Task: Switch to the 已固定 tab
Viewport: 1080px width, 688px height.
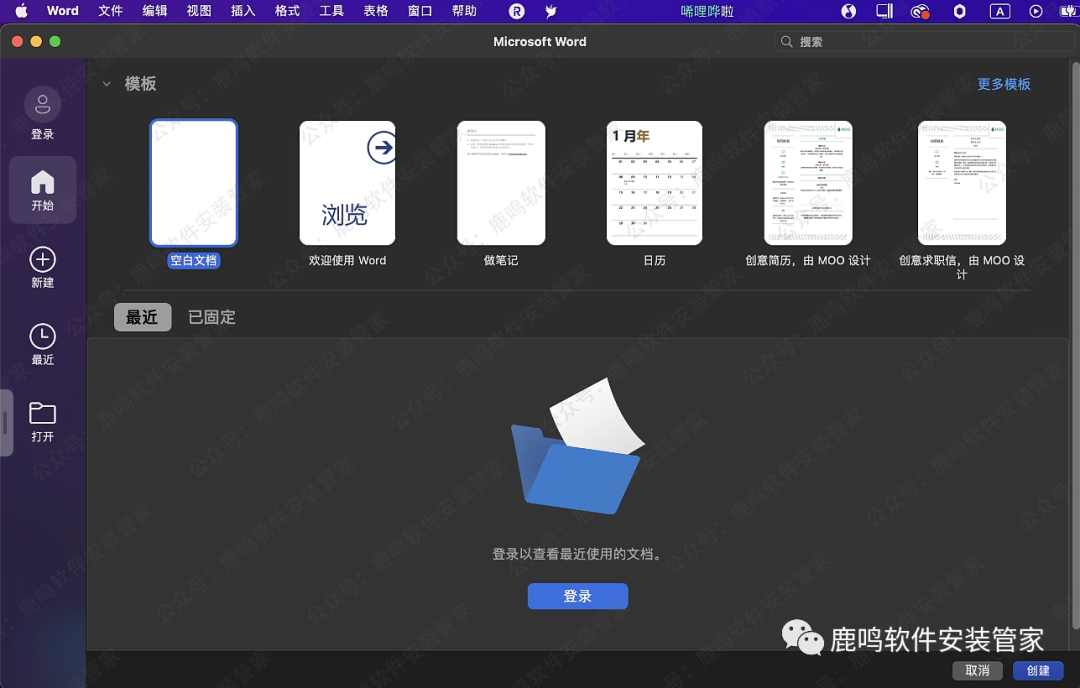Action: pyautogui.click(x=211, y=317)
